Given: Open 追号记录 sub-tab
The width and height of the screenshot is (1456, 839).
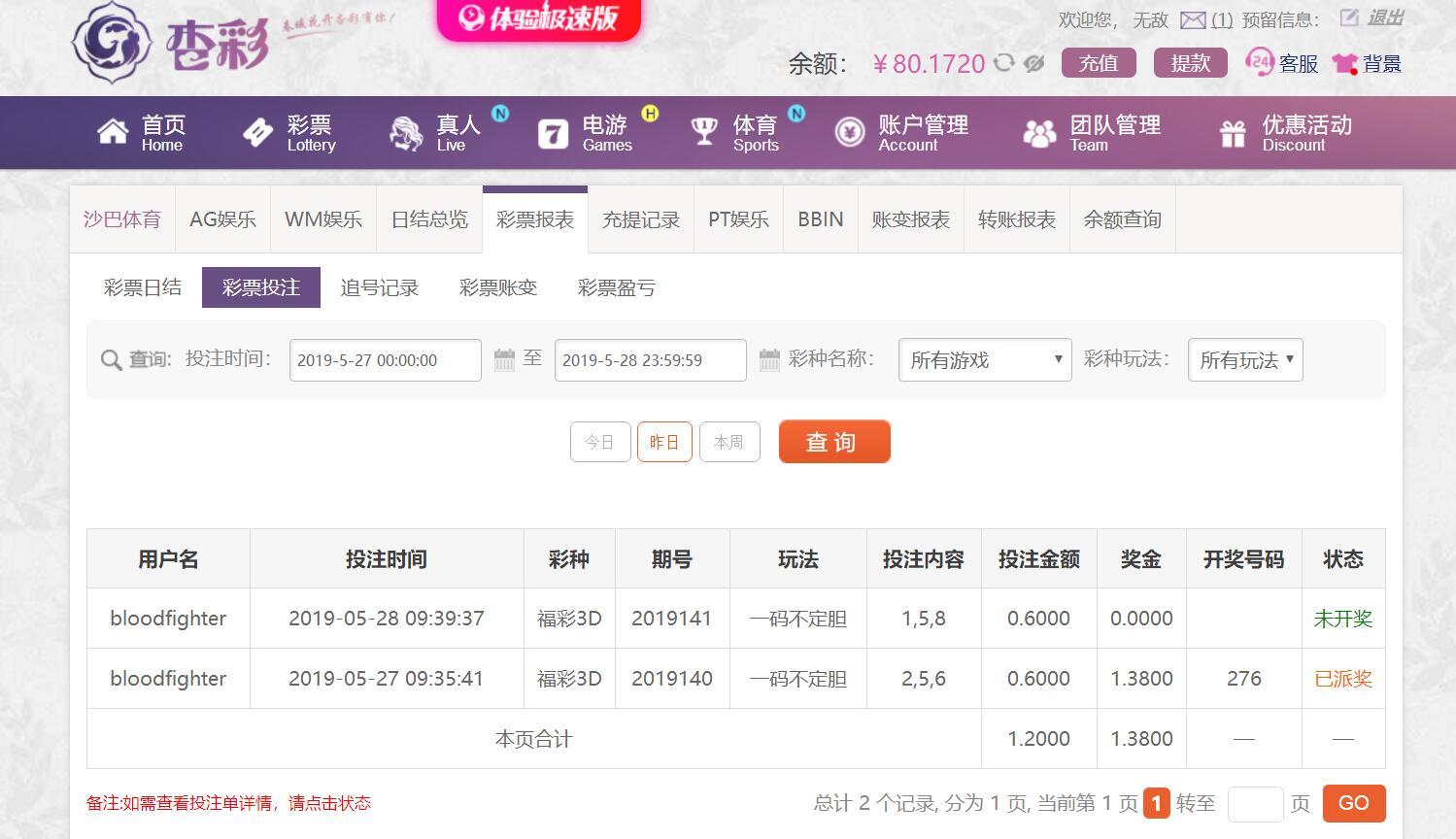Looking at the screenshot, I should coord(380,287).
